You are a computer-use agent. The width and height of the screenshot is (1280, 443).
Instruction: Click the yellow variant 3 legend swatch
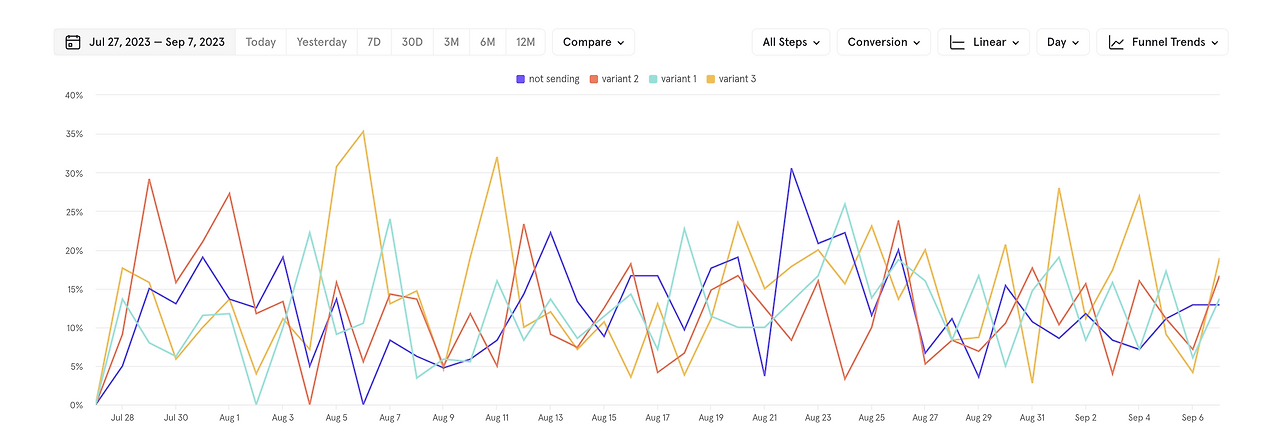tap(711, 79)
